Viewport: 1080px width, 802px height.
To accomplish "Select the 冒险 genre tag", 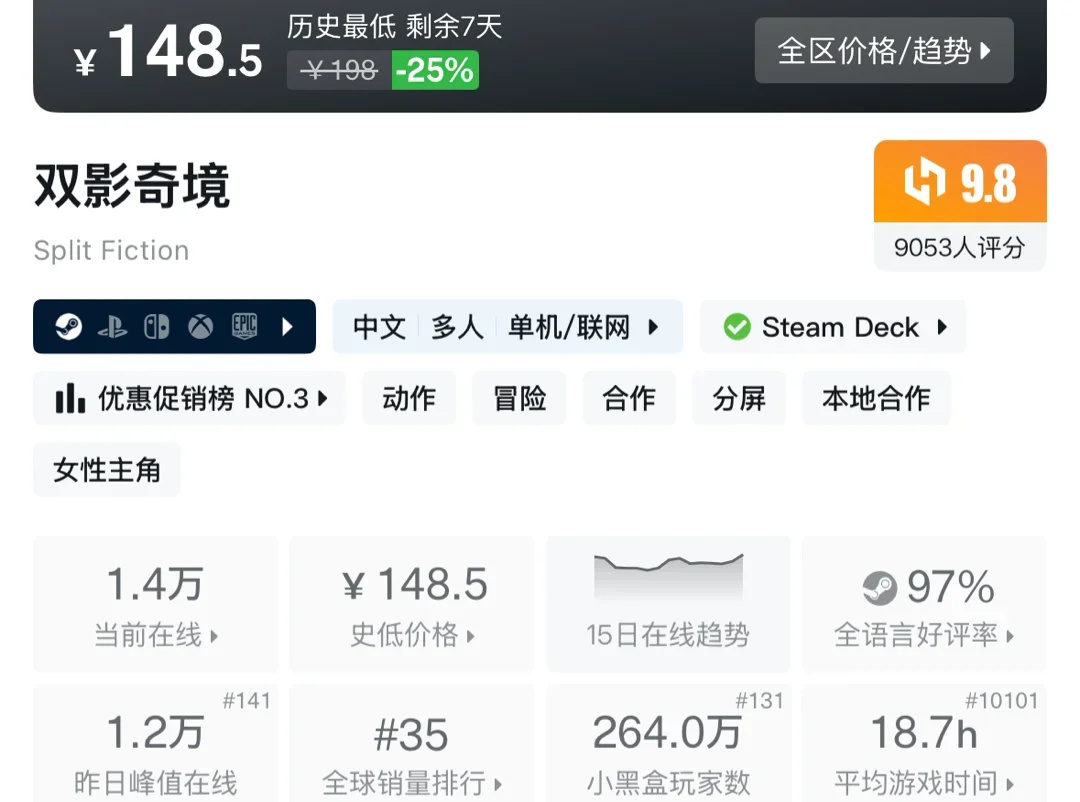I will 519,398.
